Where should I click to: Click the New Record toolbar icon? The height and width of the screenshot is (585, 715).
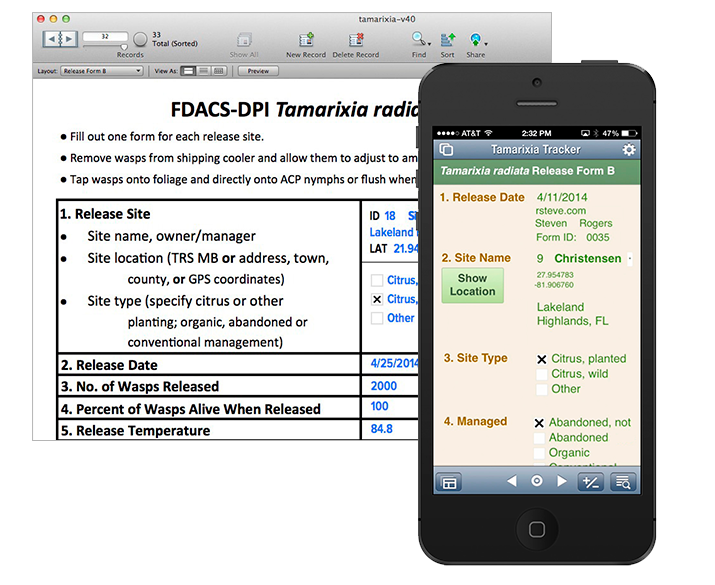point(306,40)
